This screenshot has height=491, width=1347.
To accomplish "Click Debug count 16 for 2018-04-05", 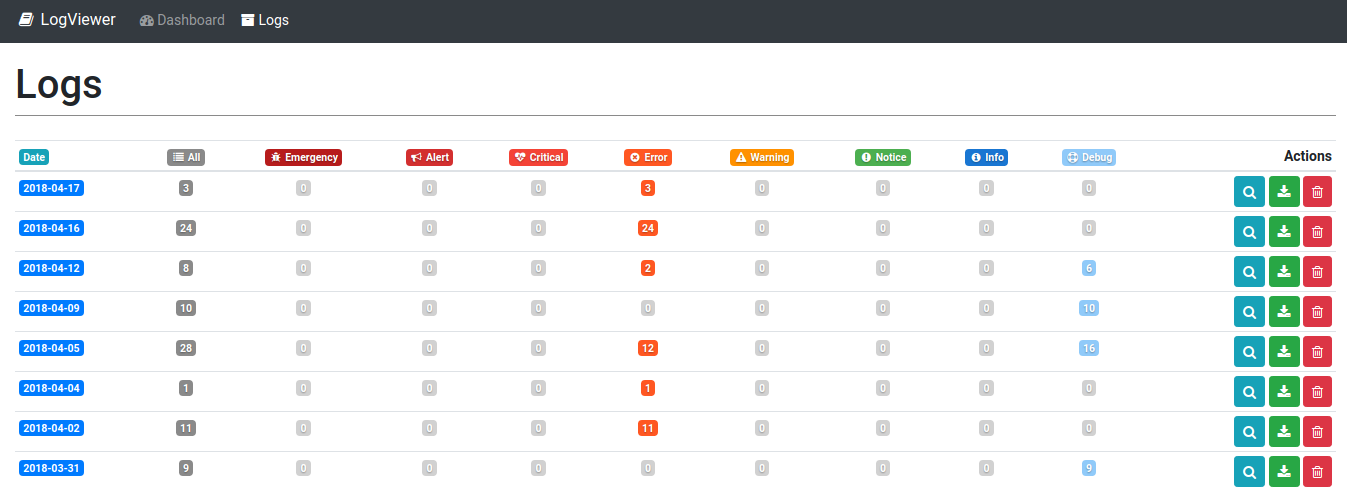I will [x=1089, y=348].
